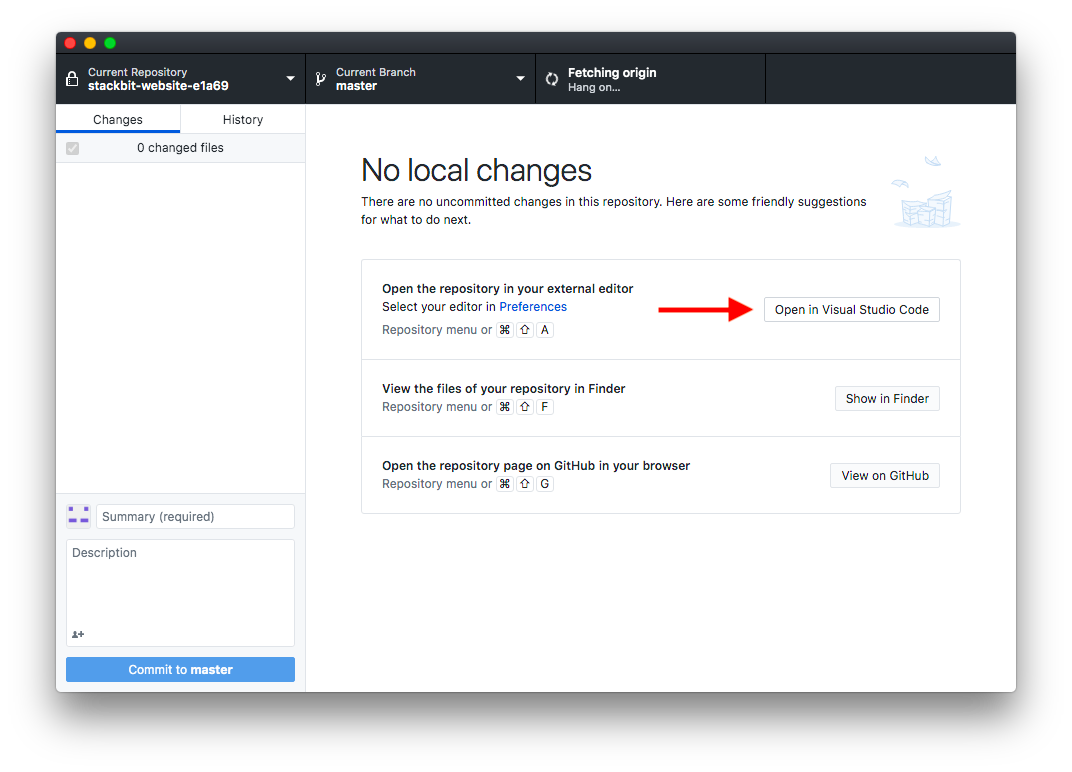Focus the Description text area
The height and width of the screenshot is (772, 1072).
point(180,593)
